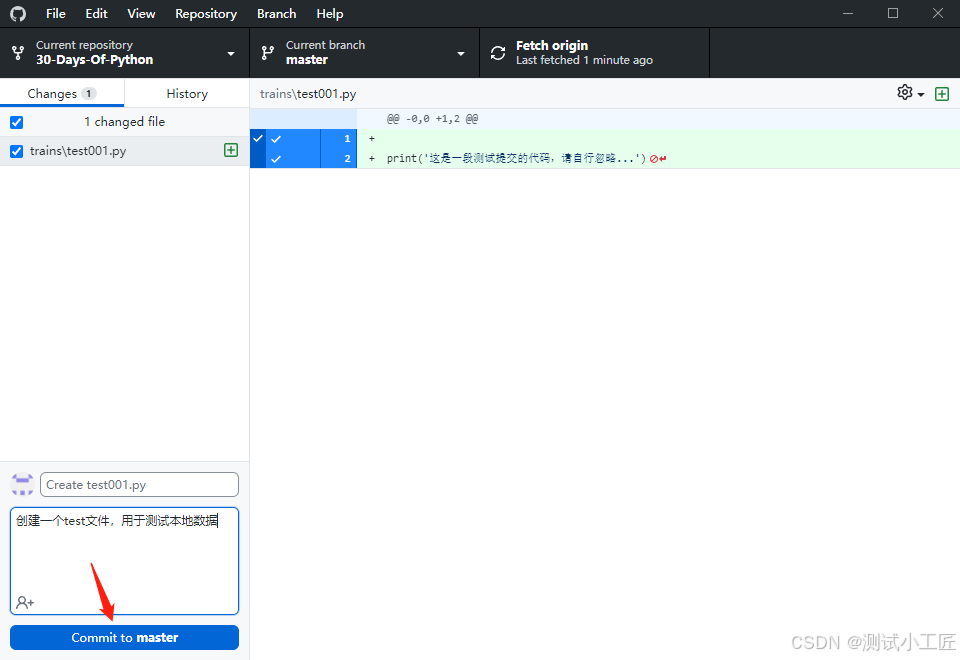Minimize the GitHub Desktop window
Viewport: 960px width, 660px height.
848,13
